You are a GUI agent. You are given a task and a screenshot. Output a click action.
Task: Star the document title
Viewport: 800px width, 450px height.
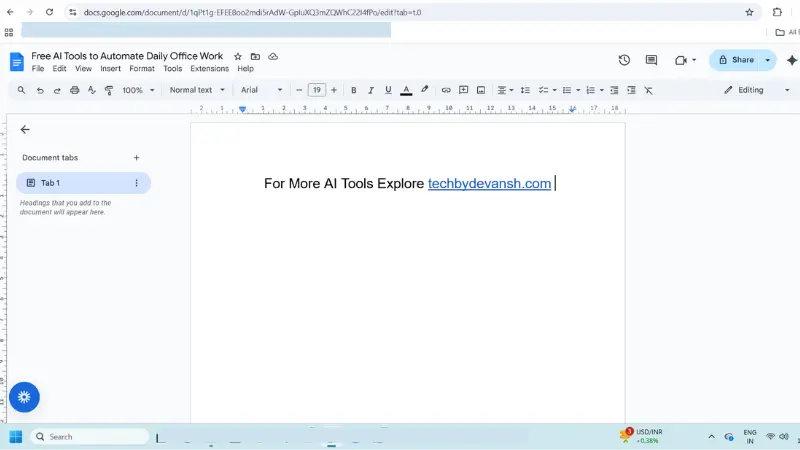[x=238, y=57]
